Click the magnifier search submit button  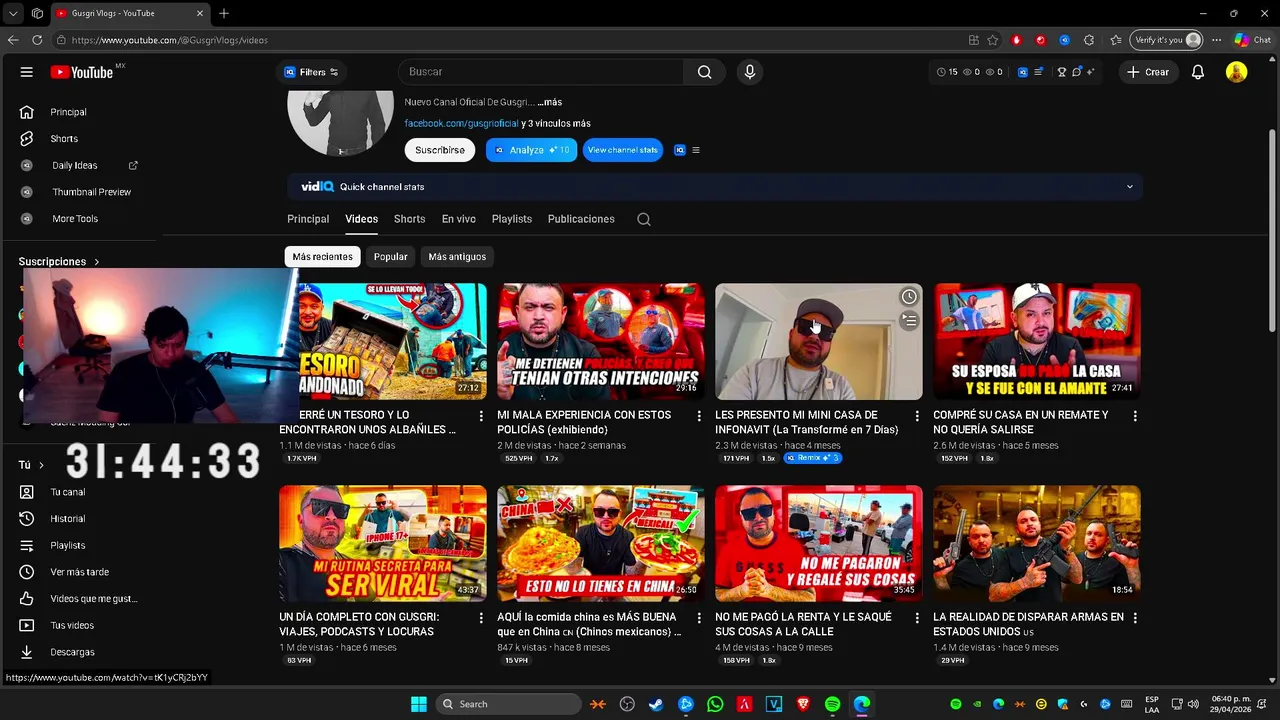(x=705, y=72)
